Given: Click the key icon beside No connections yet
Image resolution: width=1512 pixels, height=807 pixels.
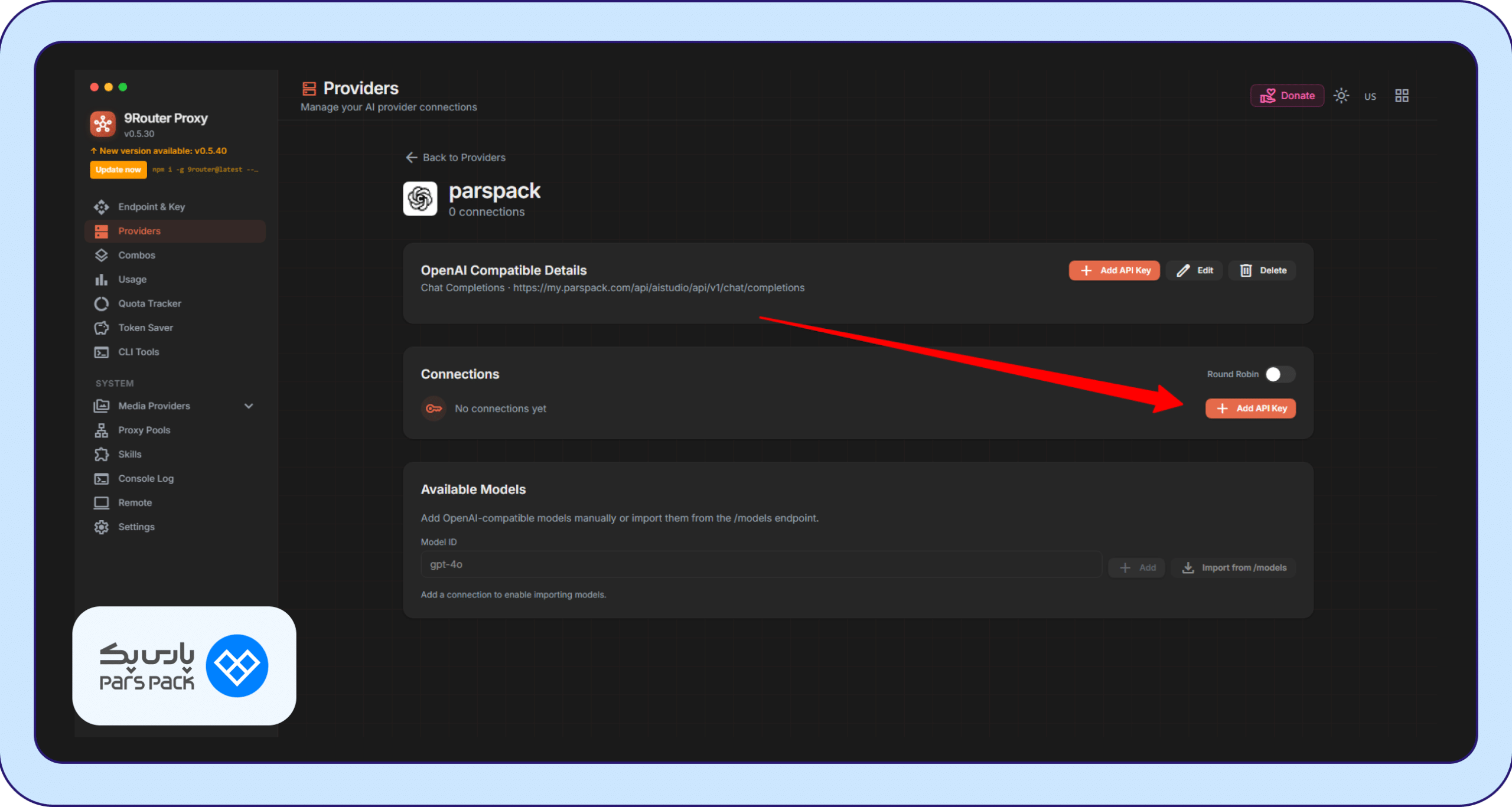Looking at the screenshot, I should coord(434,409).
